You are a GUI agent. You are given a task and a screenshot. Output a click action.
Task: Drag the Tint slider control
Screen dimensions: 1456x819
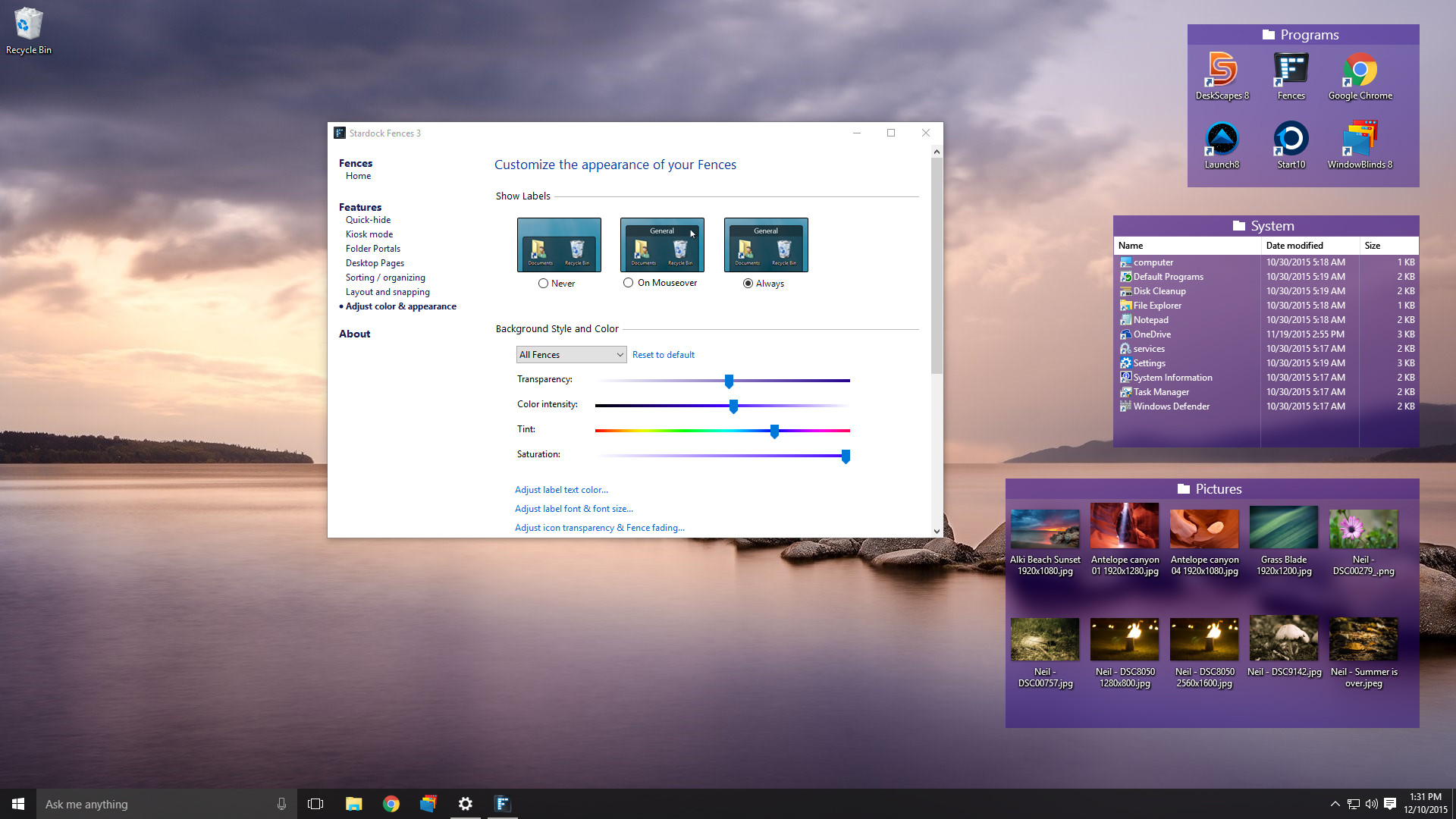[774, 431]
